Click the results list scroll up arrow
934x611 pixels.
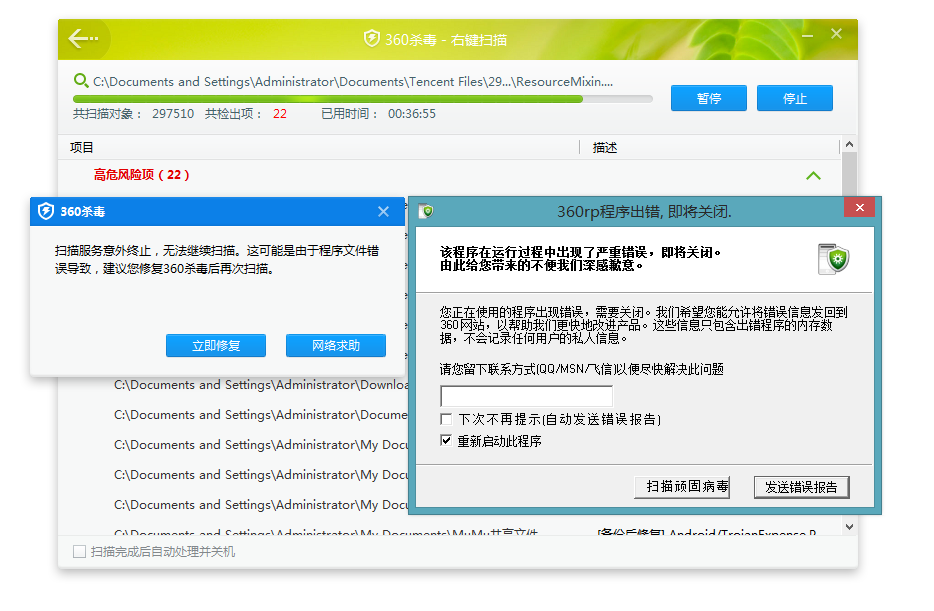849,145
